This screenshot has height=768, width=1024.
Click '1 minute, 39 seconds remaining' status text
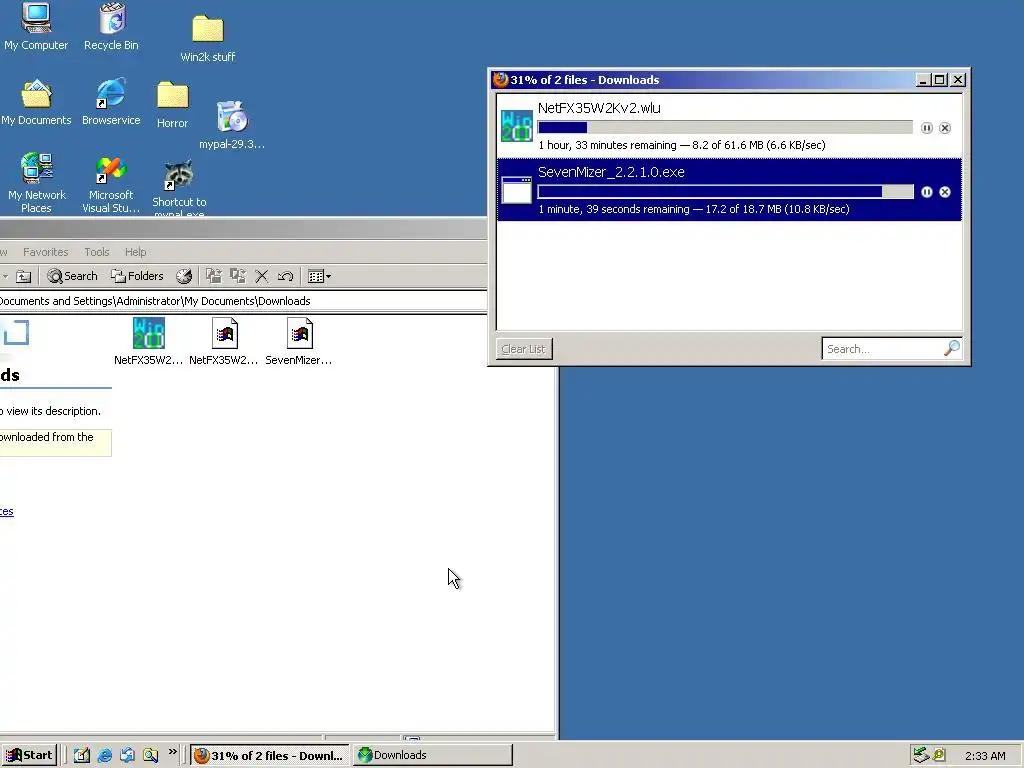[x=614, y=209]
